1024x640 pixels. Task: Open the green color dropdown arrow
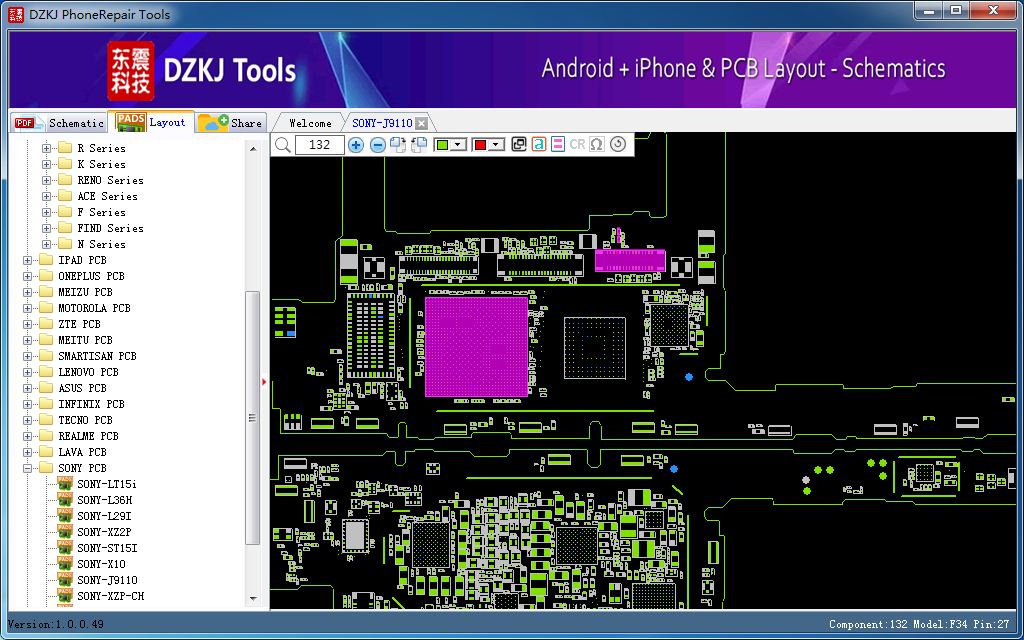pos(458,144)
